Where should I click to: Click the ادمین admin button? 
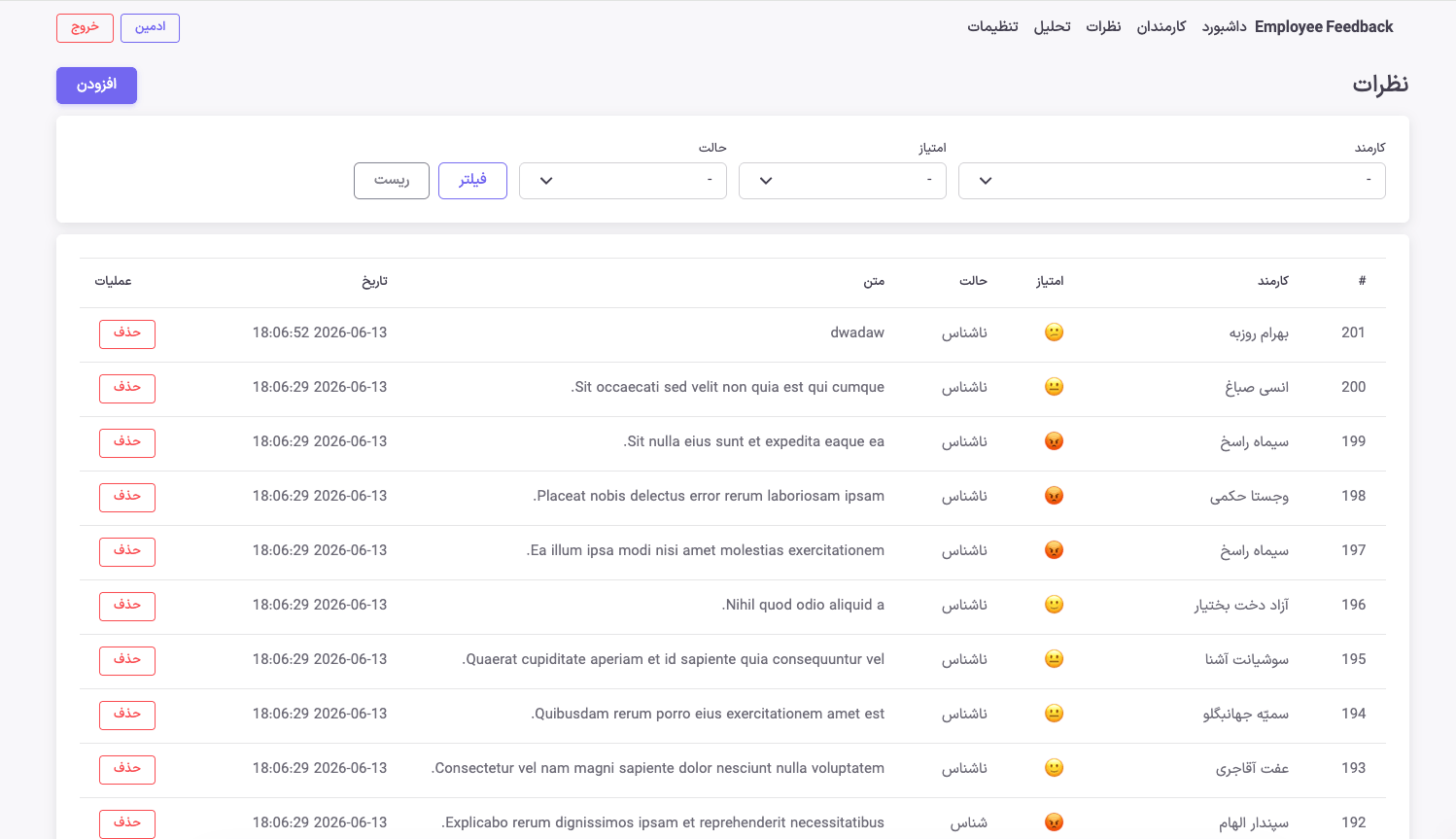click(x=150, y=28)
